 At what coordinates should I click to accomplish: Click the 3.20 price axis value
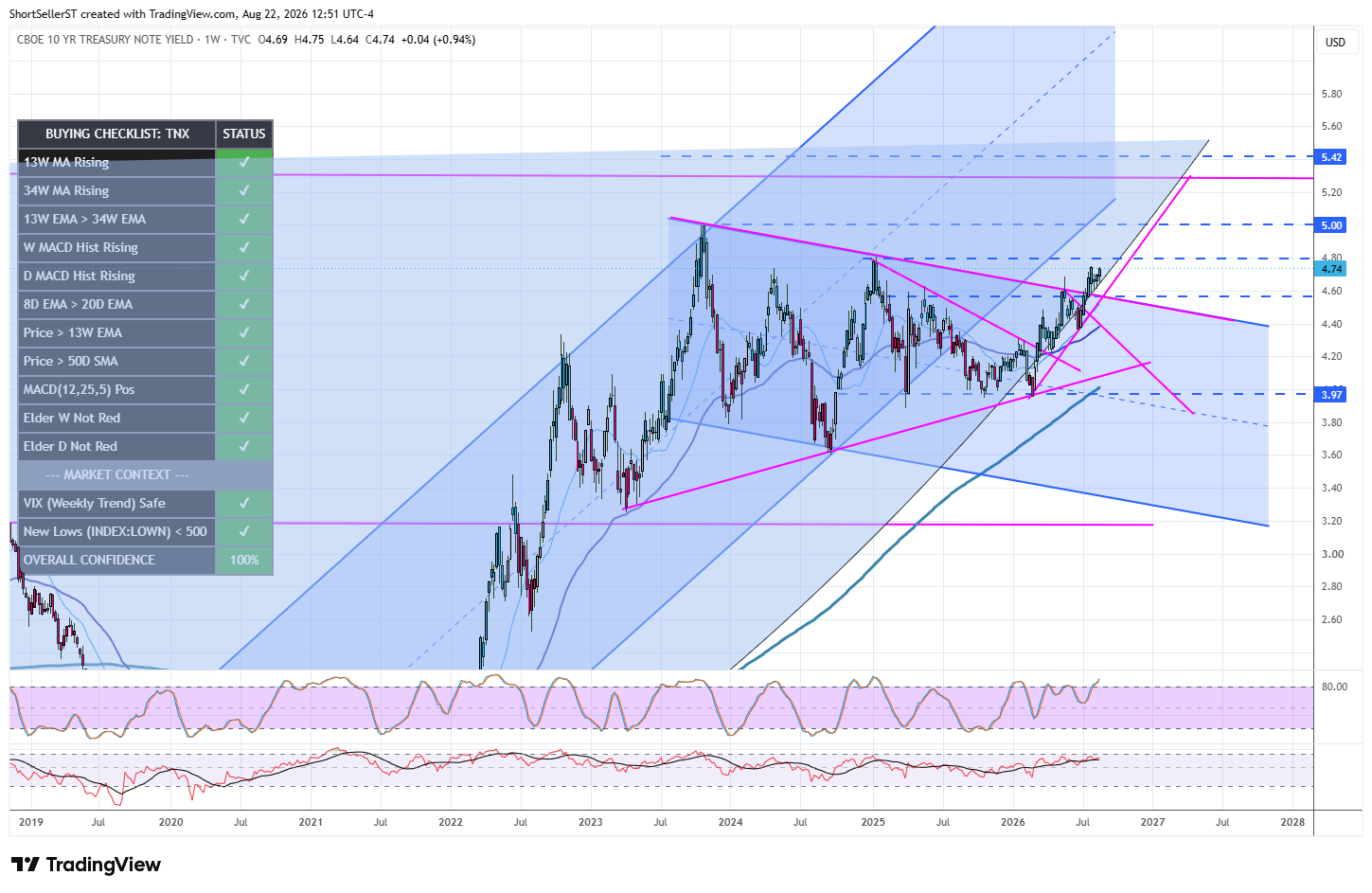(x=1331, y=521)
